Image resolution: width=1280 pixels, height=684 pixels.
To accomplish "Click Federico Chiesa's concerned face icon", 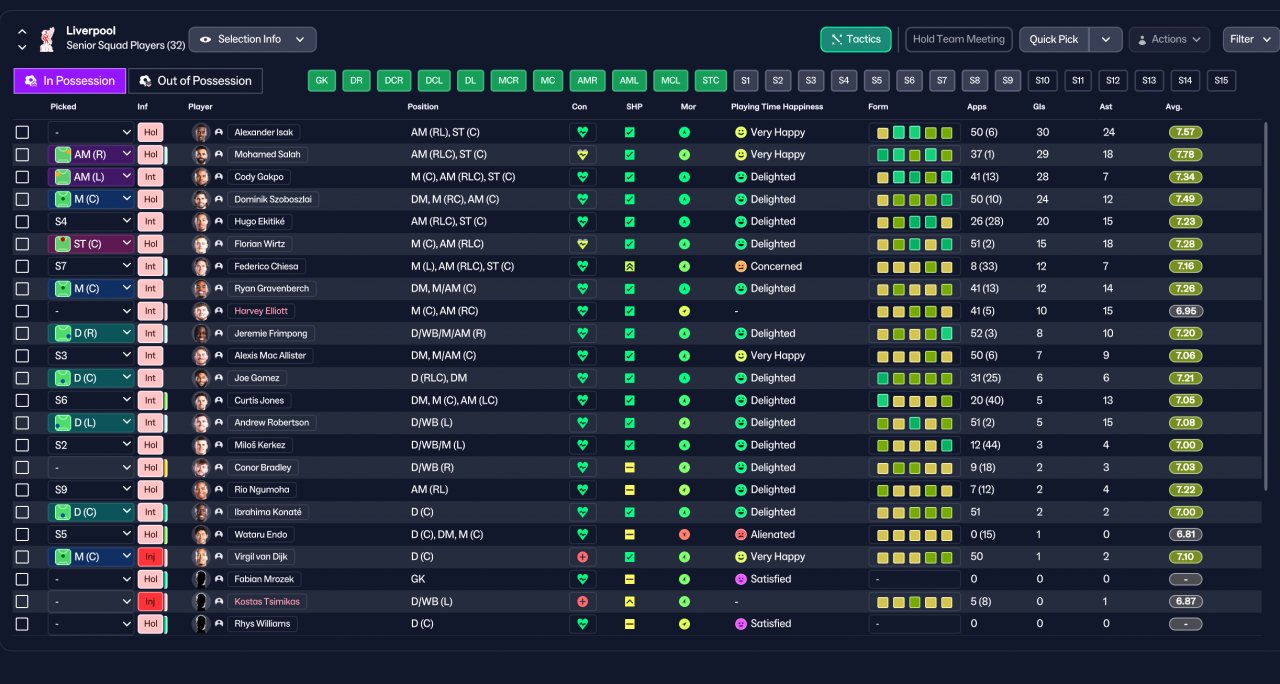I will click(741, 267).
